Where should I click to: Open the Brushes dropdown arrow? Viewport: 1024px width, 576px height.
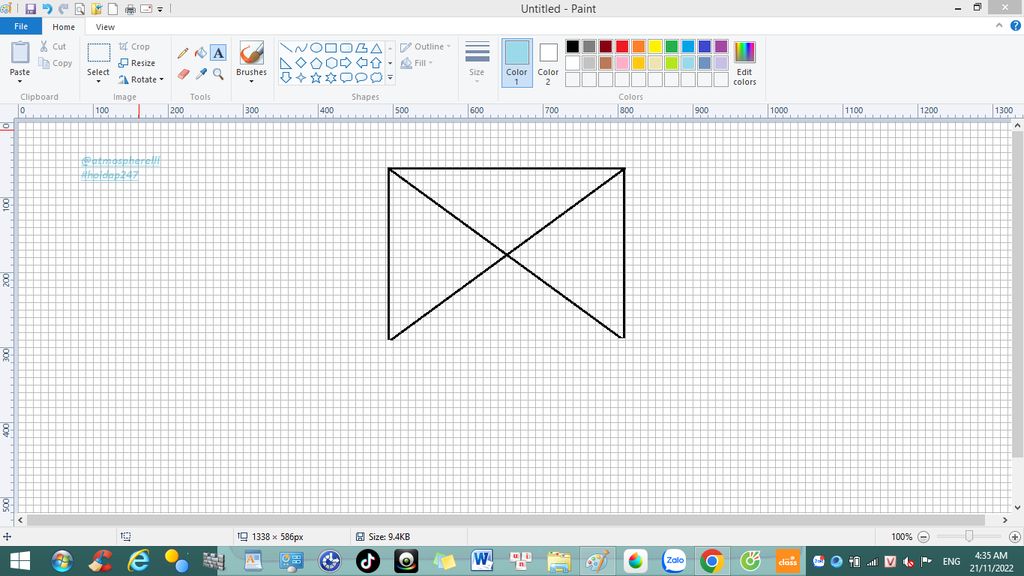click(251, 82)
